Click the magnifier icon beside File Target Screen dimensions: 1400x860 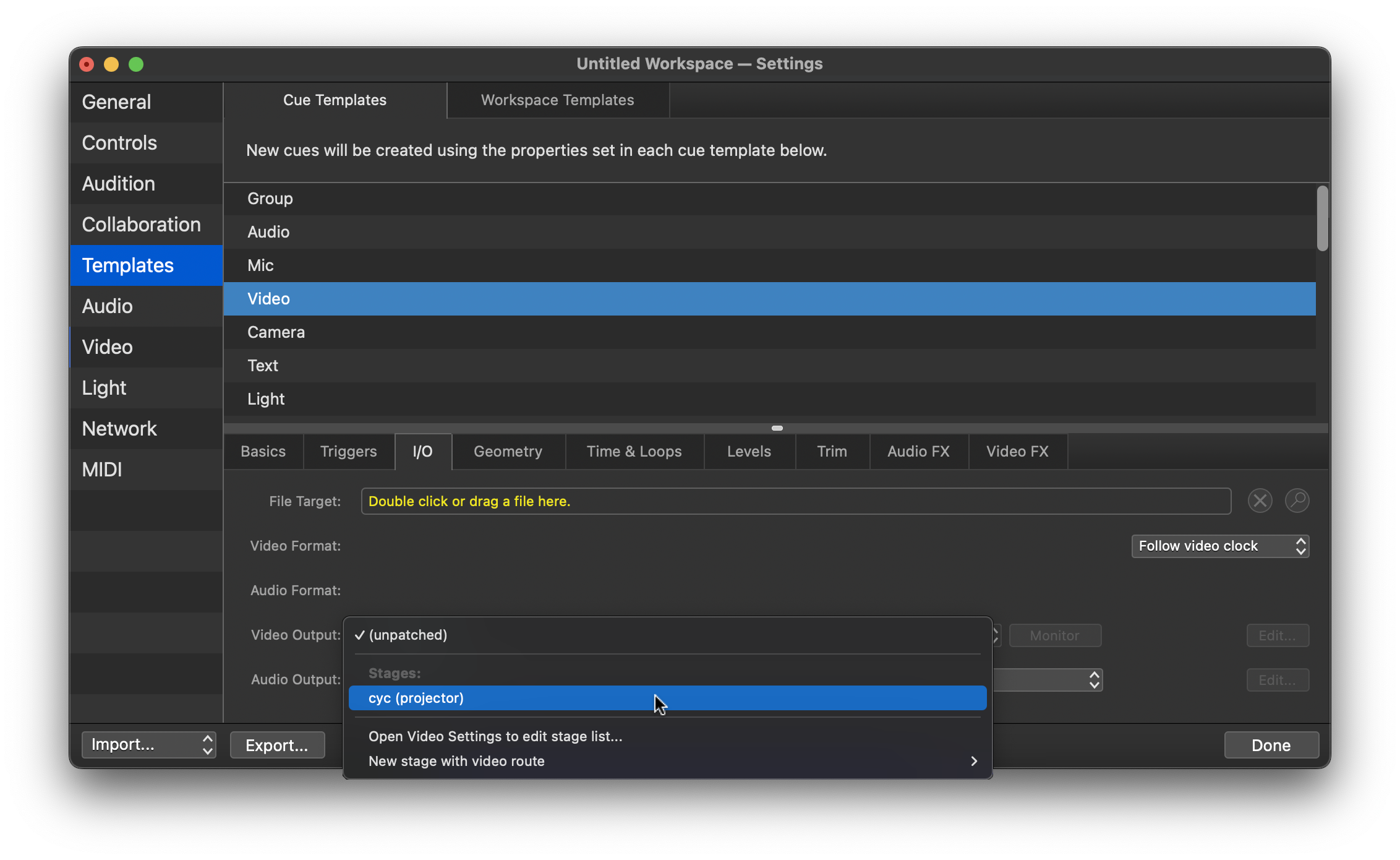1297,501
